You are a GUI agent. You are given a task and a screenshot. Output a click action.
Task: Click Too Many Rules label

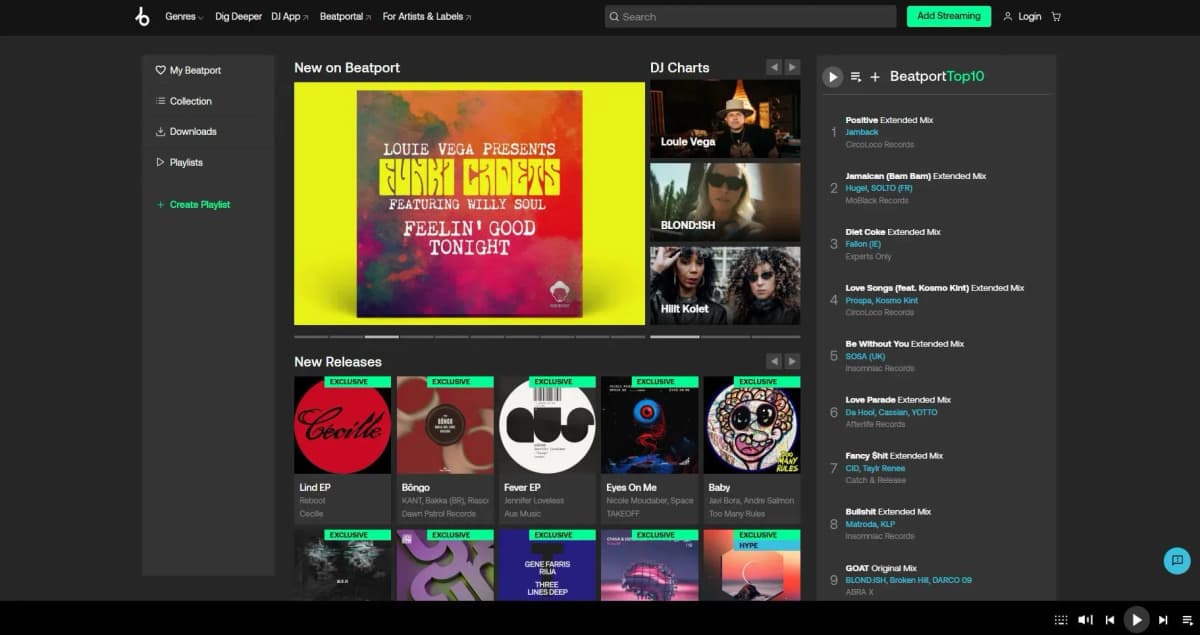click(737, 514)
